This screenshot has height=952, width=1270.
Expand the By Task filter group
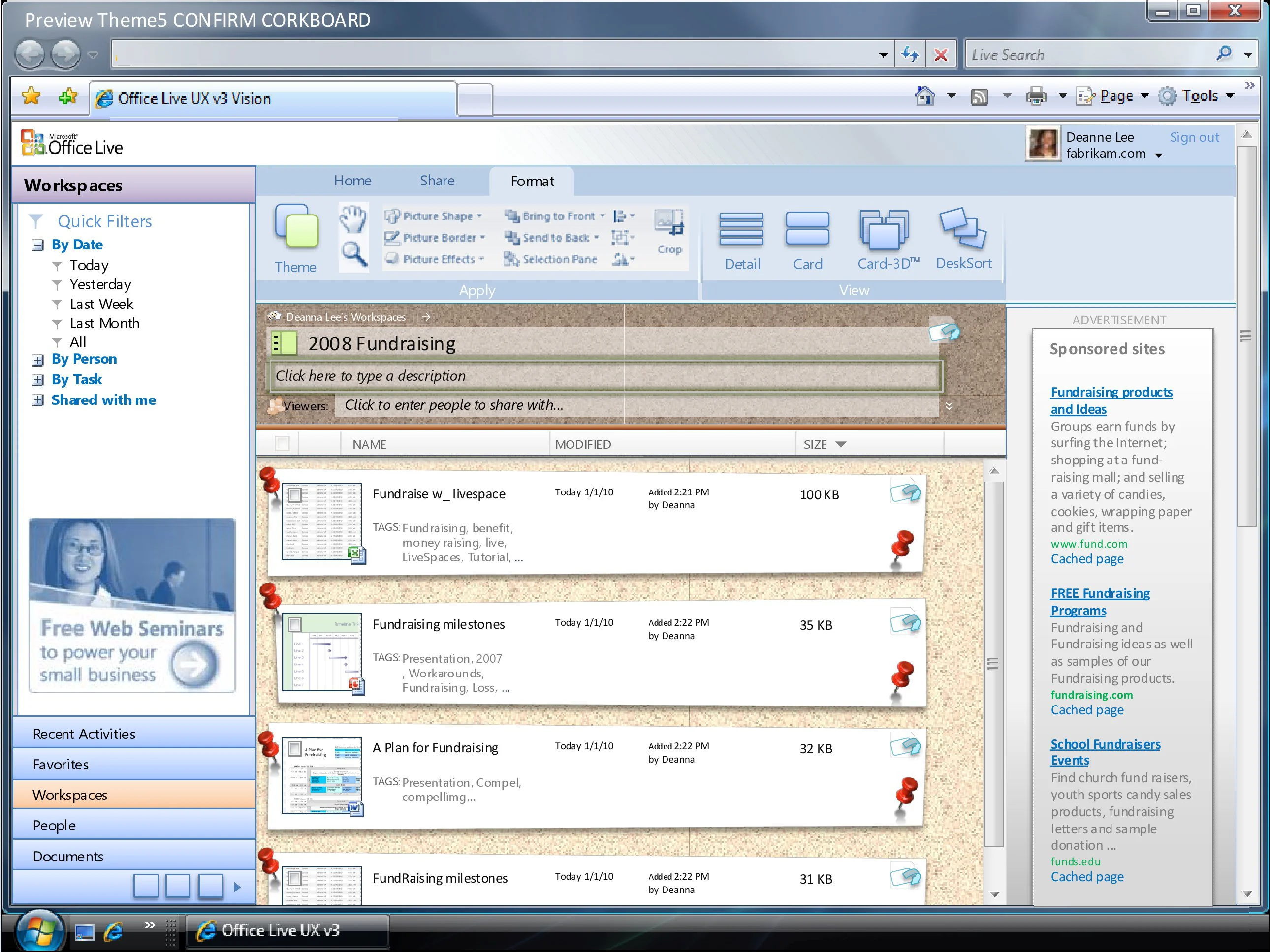pos(38,380)
